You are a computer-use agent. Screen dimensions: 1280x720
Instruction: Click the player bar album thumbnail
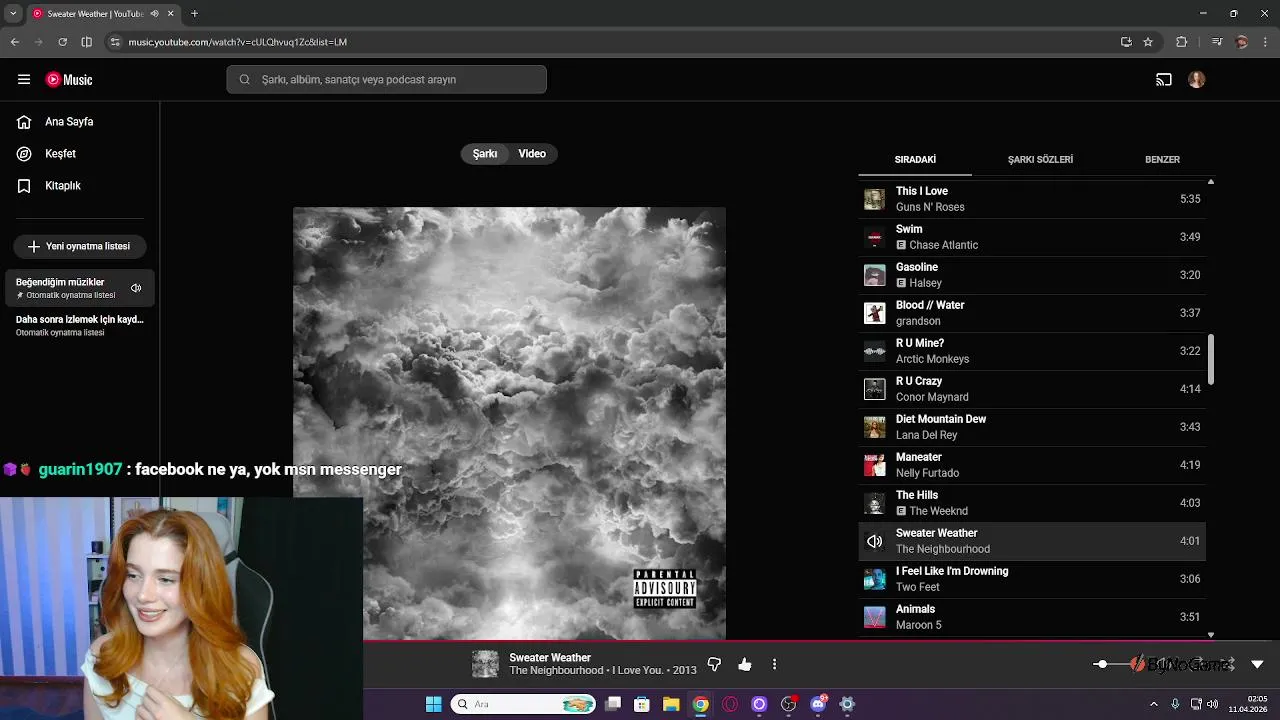[485, 664]
